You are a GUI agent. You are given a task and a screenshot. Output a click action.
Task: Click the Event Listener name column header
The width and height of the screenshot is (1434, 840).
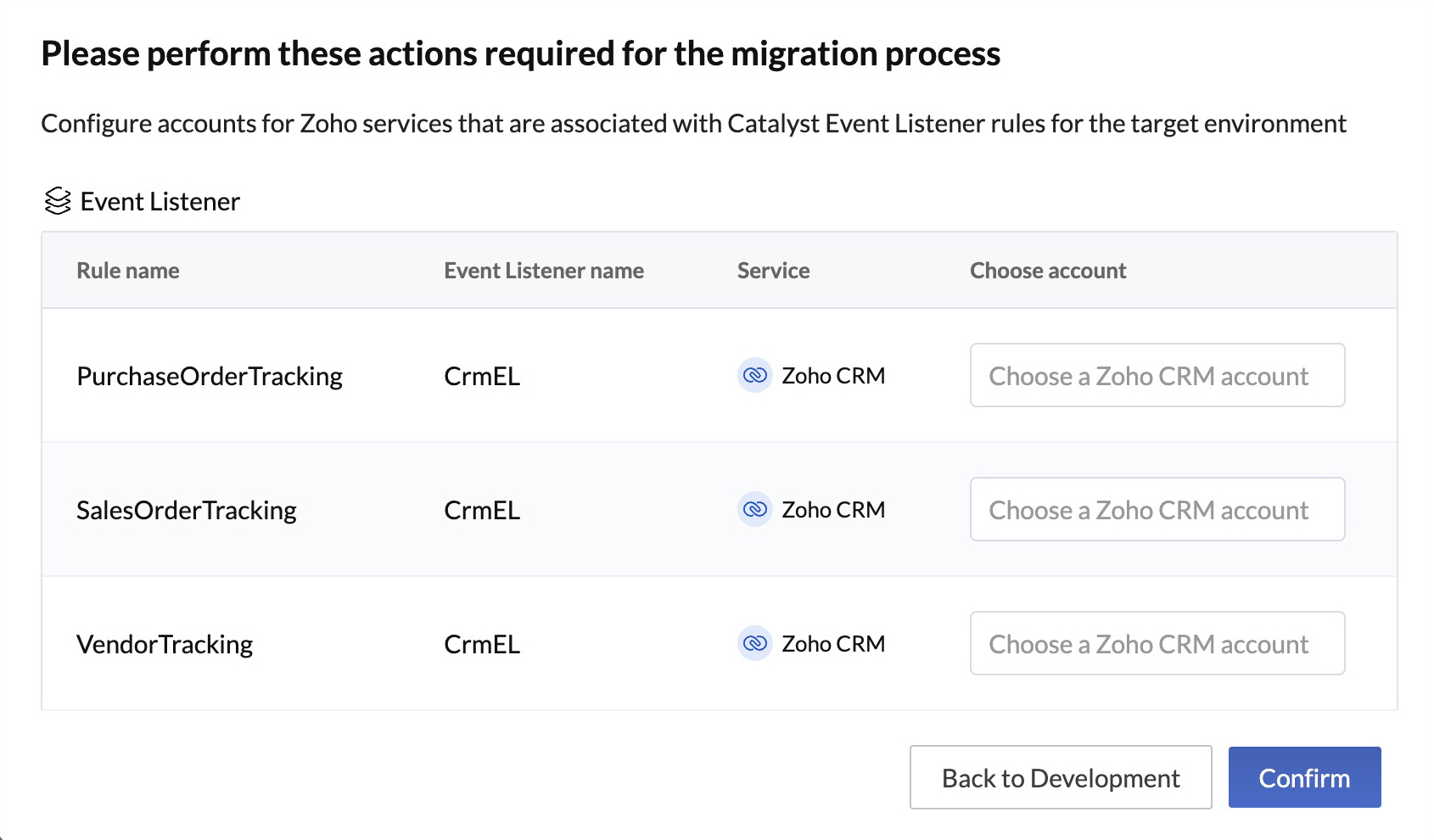coord(544,271)
